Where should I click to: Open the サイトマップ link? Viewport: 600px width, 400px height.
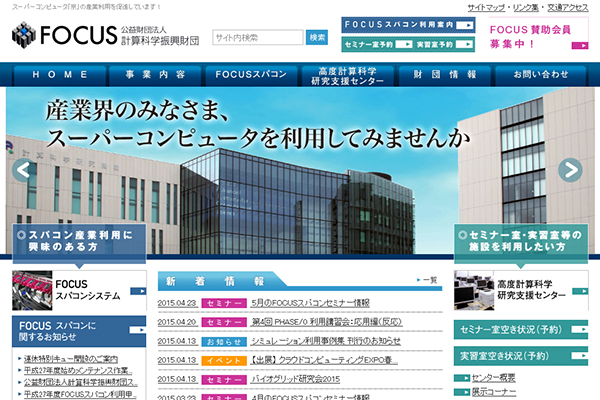pyautogui.click(x=486, y=8)
